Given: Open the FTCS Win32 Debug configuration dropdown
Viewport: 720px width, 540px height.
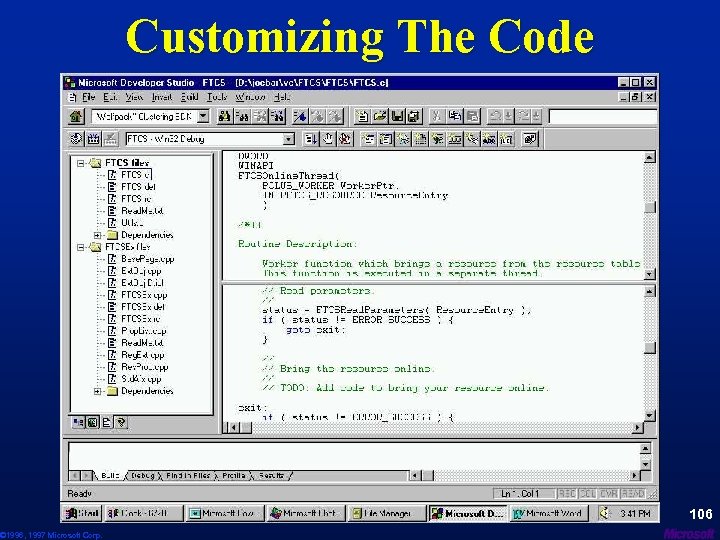Looking at the screenshot, I should pyautogui.click(x=288, y=139).
